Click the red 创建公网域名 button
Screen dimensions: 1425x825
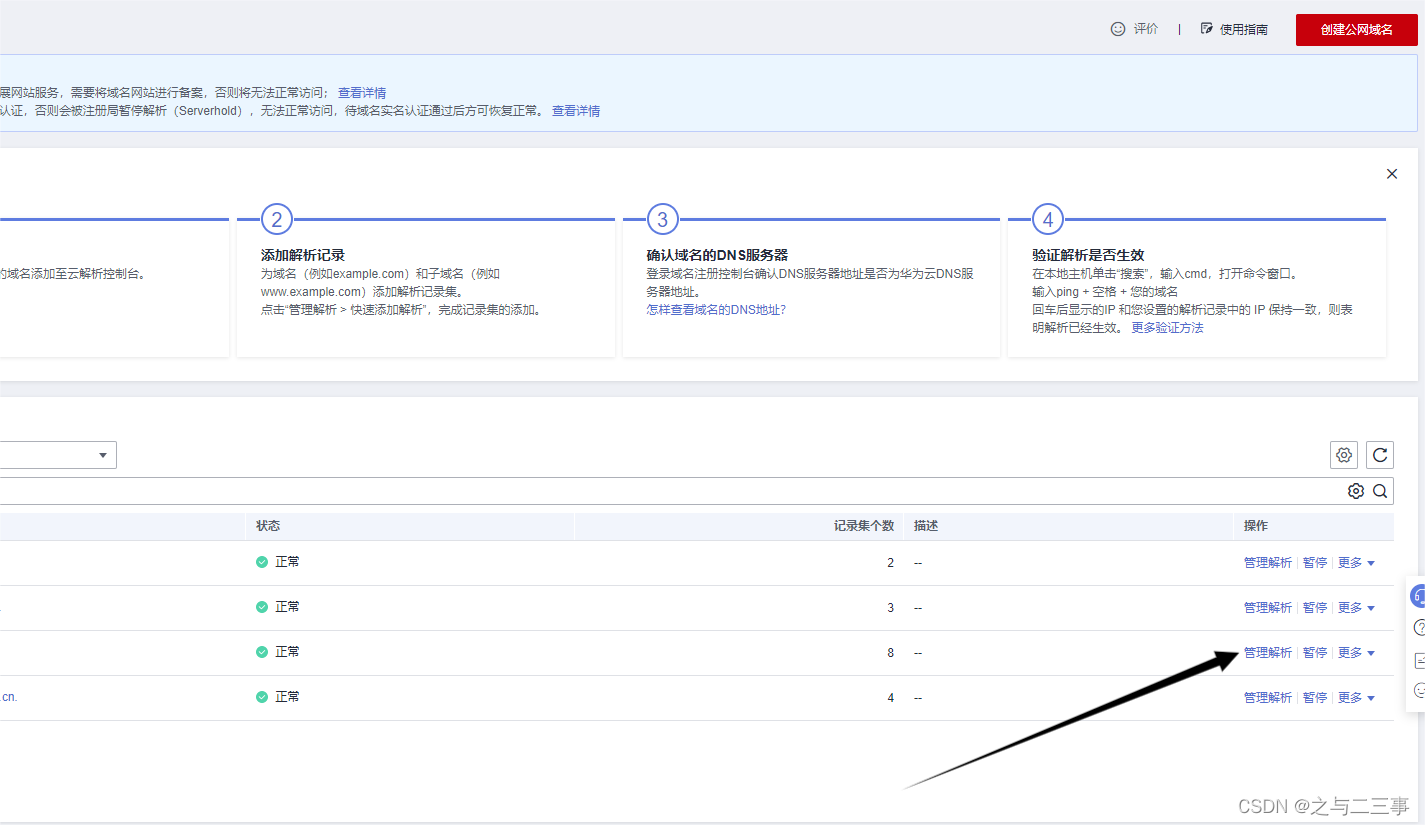pos(1356,30)
